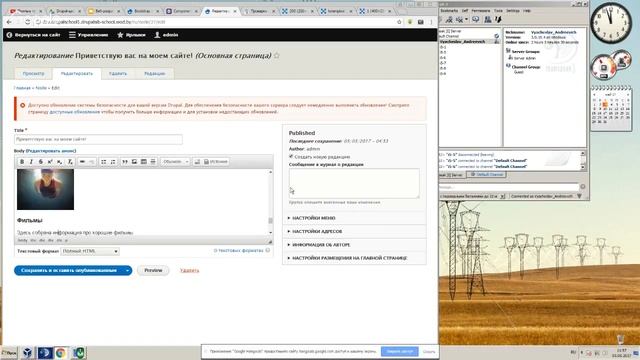Click the Preview button
Viewport: 640px width, 360px height.
click(153, 270)
